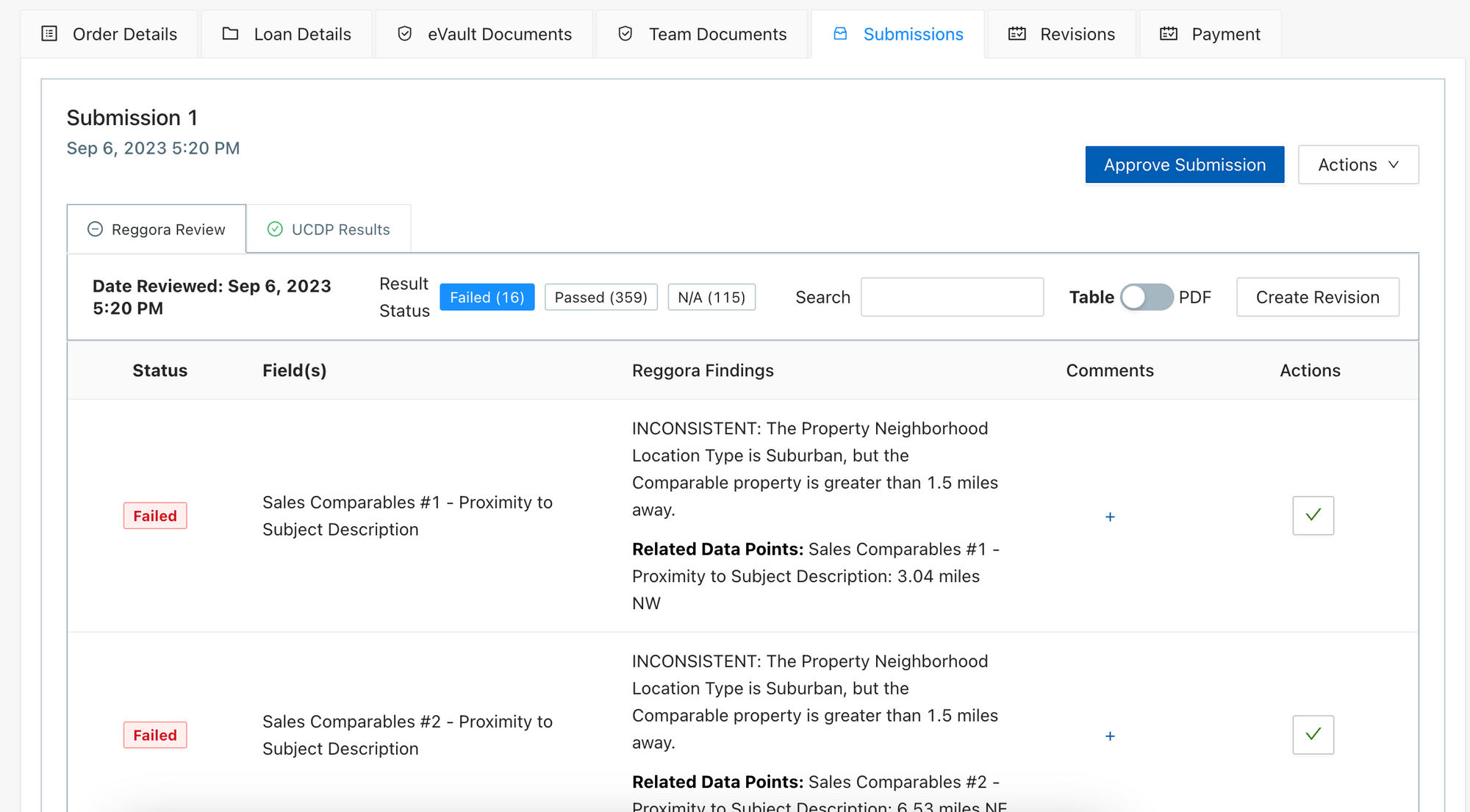Screen dimensions: 1470x812
Task: Approve the Sales Comparables #2 finding checkmark
Action: click(x=1313, y=734)
